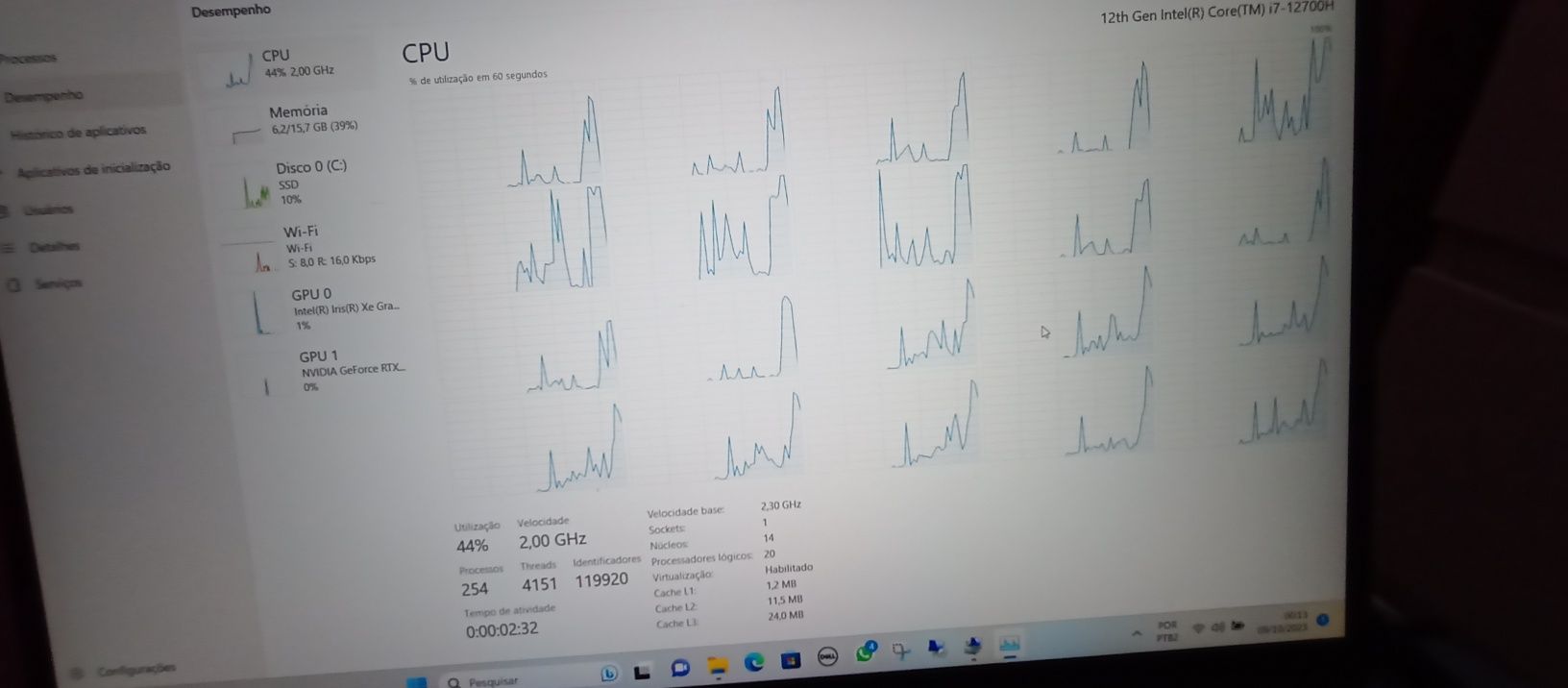Select the Desempenho page in the sidebar
The width and height of the screenshot is (1568, 688).
[x=43, y=96]
